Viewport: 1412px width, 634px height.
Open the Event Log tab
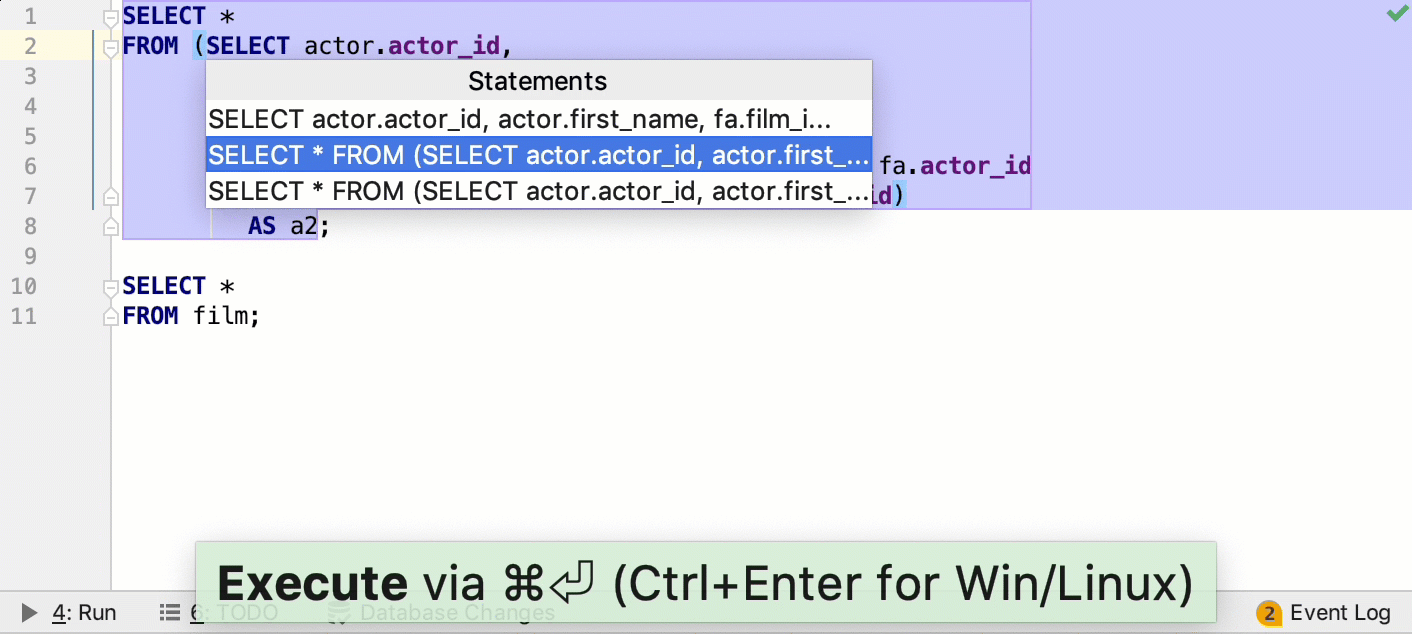pos(1340,613)
